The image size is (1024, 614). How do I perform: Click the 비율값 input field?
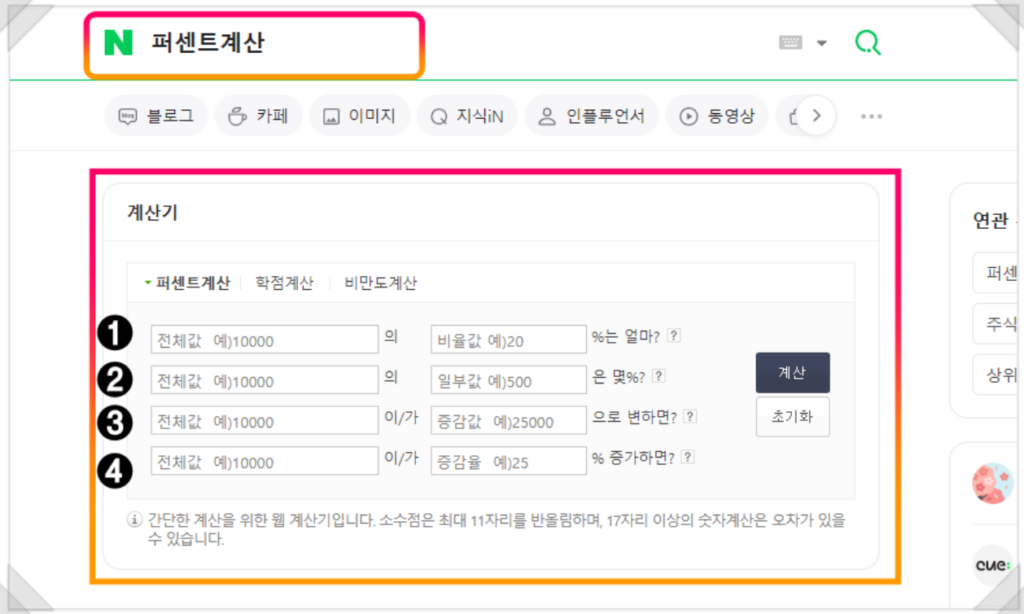(x=508, y=340)
